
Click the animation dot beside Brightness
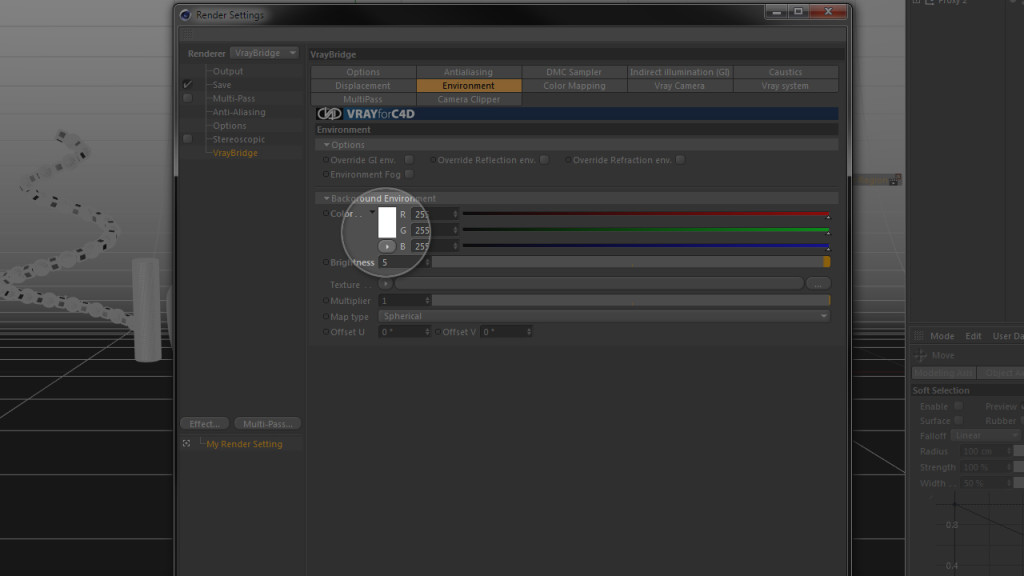click(x=325, y=263)
